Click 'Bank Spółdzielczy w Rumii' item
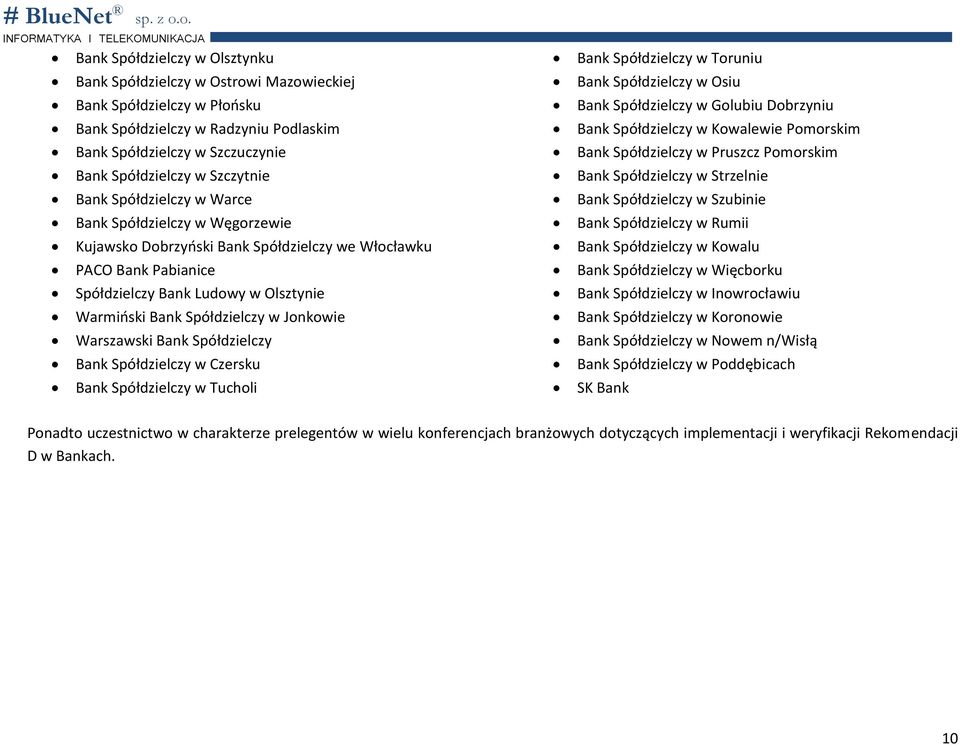 [662, 223]
